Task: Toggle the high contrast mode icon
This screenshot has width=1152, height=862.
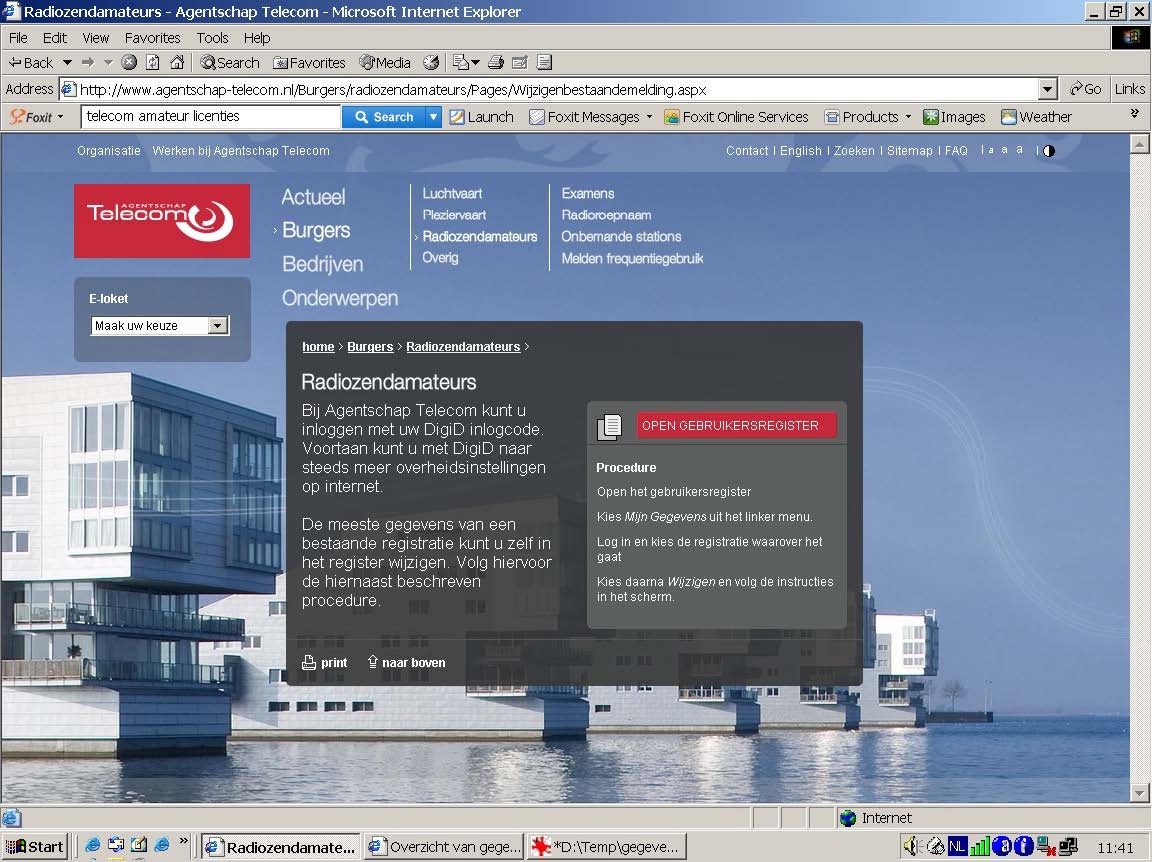Action: coord(1048,151)
